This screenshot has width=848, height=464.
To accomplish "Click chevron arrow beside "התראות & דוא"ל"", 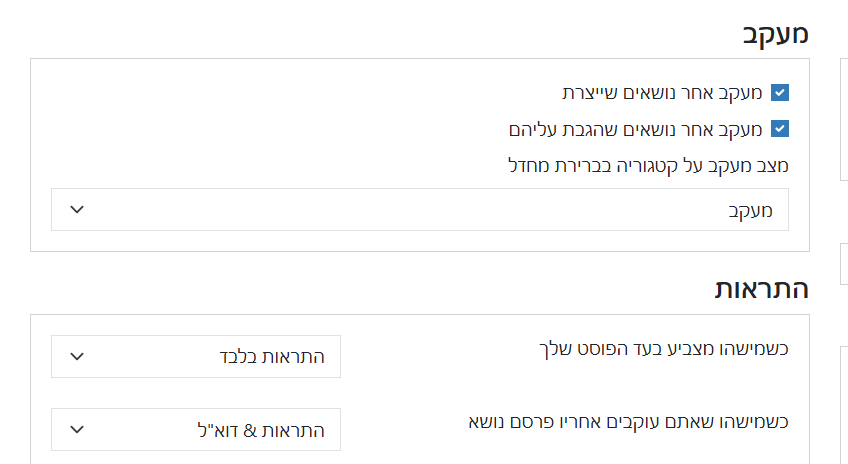I will tap(77, 430).
